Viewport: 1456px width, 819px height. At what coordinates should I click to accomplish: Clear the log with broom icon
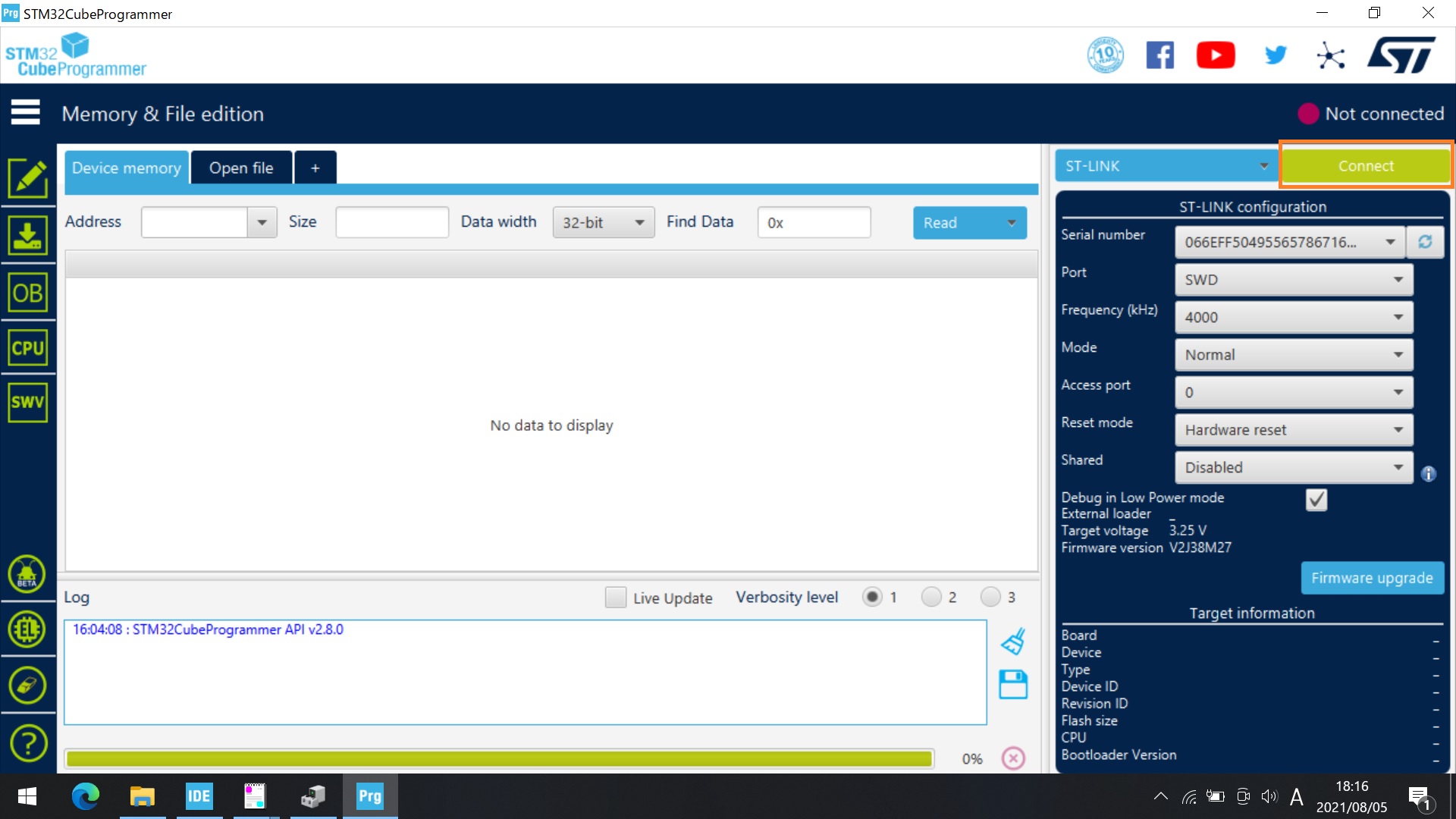[1013, 642]
